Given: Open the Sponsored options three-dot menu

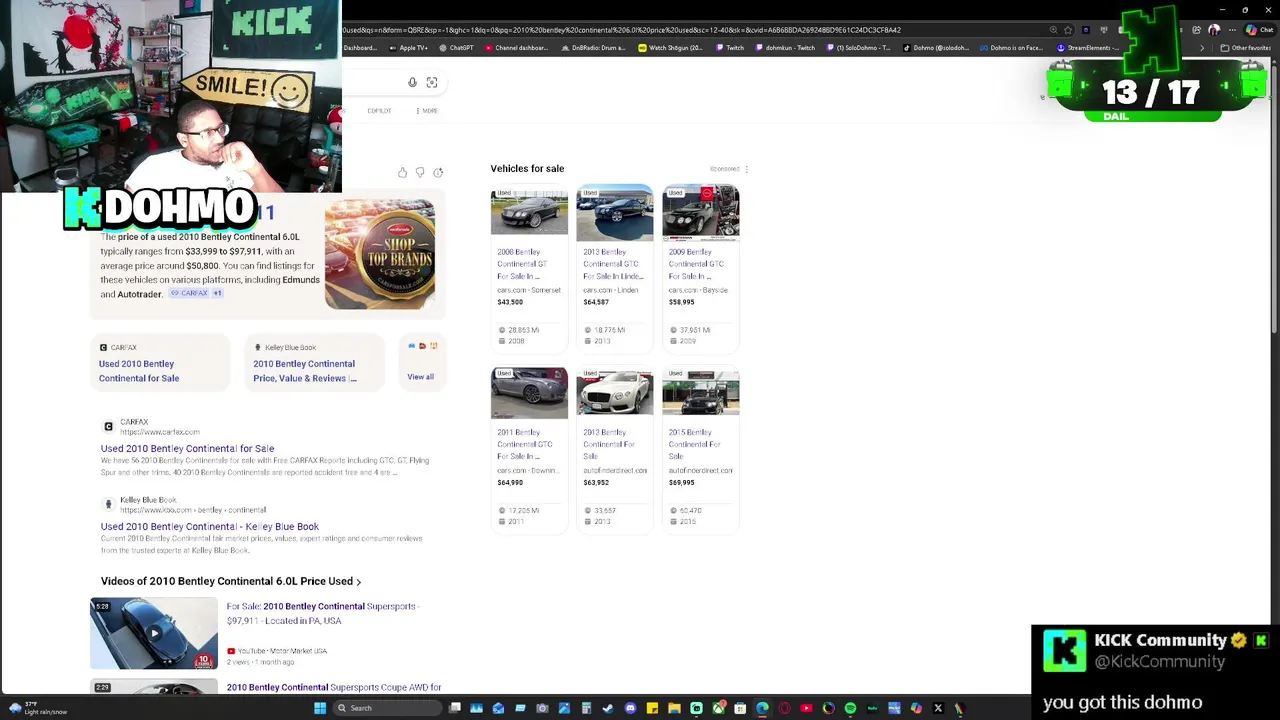Looking at the screenshot, I should point(746,169).
